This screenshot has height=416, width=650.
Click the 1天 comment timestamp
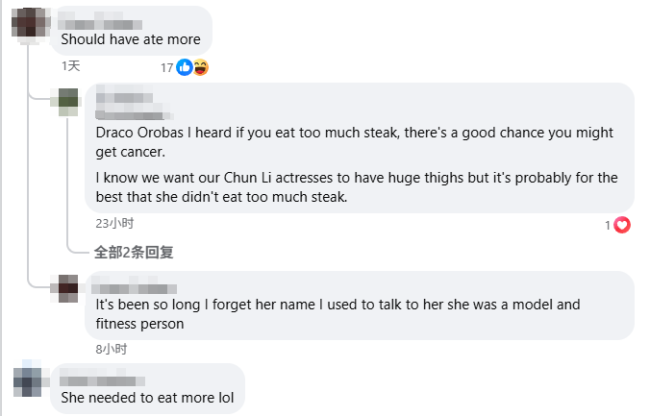tap(70, 66)
